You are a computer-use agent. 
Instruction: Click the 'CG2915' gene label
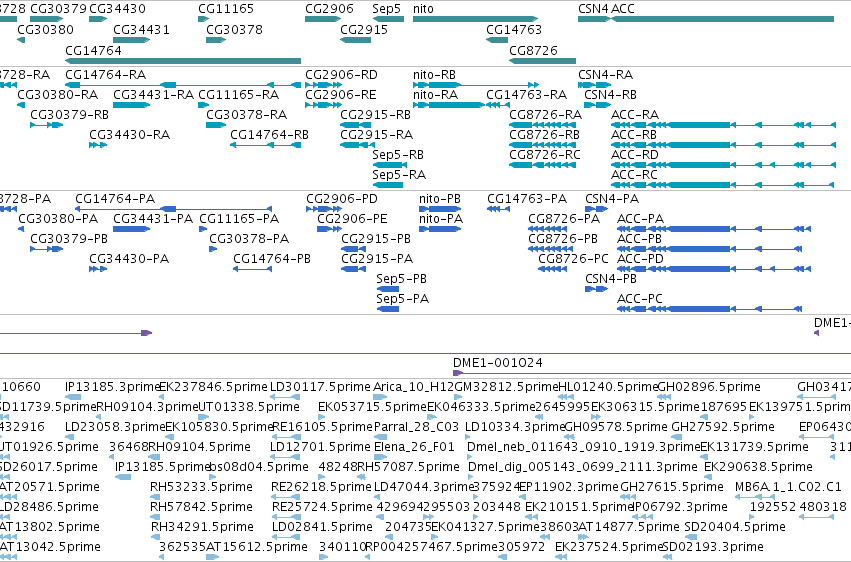[x=364, y=29]
